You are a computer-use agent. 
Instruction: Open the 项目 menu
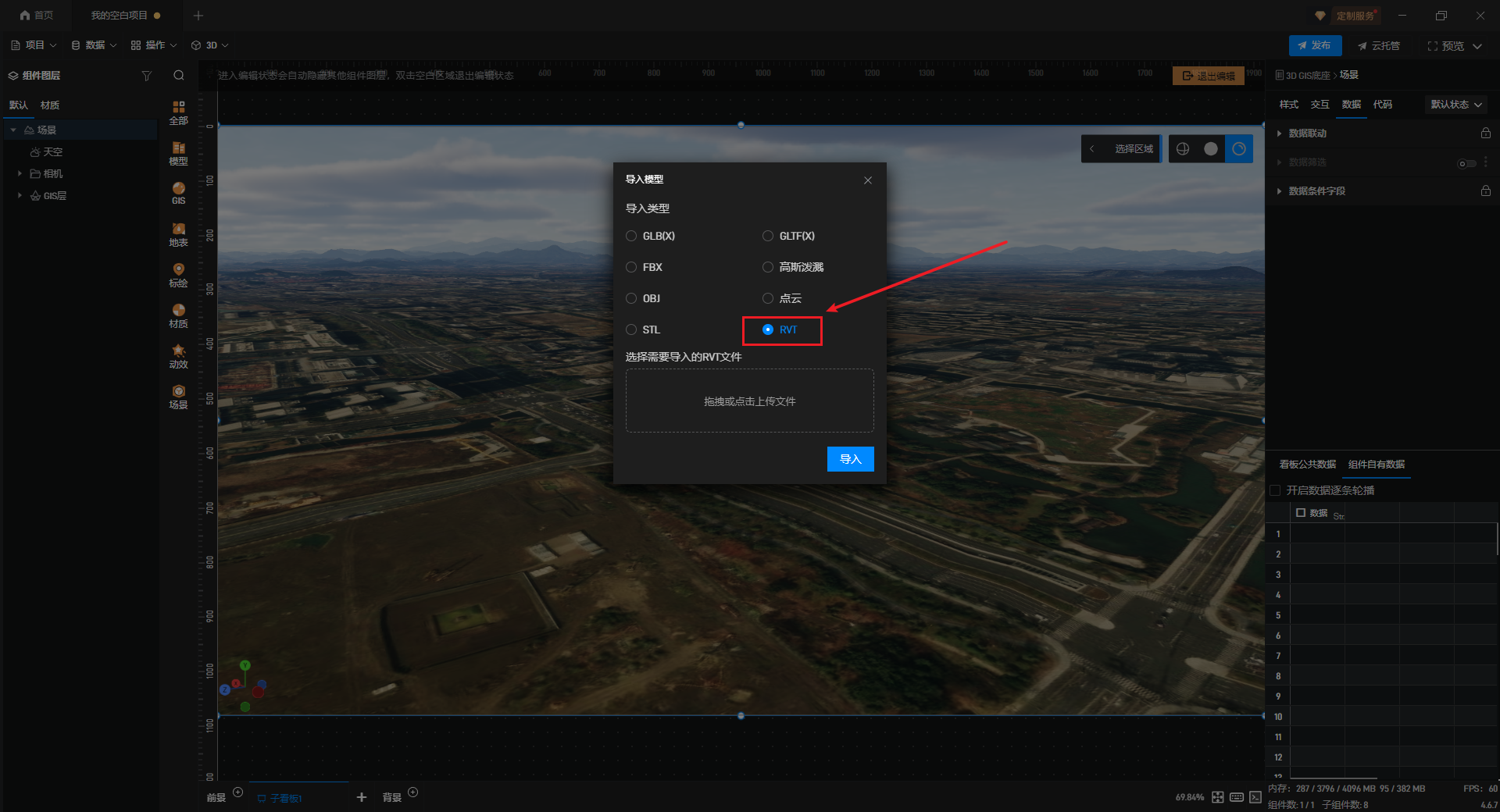point(34,45)
